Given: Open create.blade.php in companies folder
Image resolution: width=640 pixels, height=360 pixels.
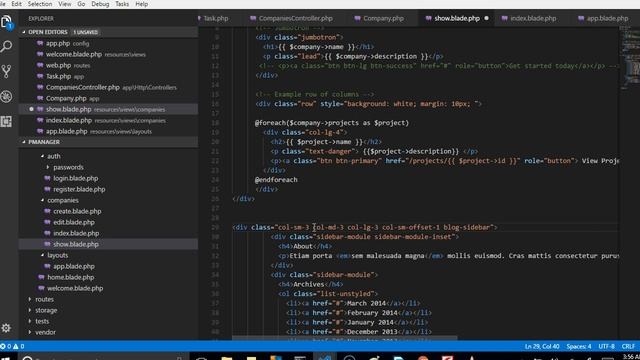Looking at the screenshot, I should (x=108, y=211).
